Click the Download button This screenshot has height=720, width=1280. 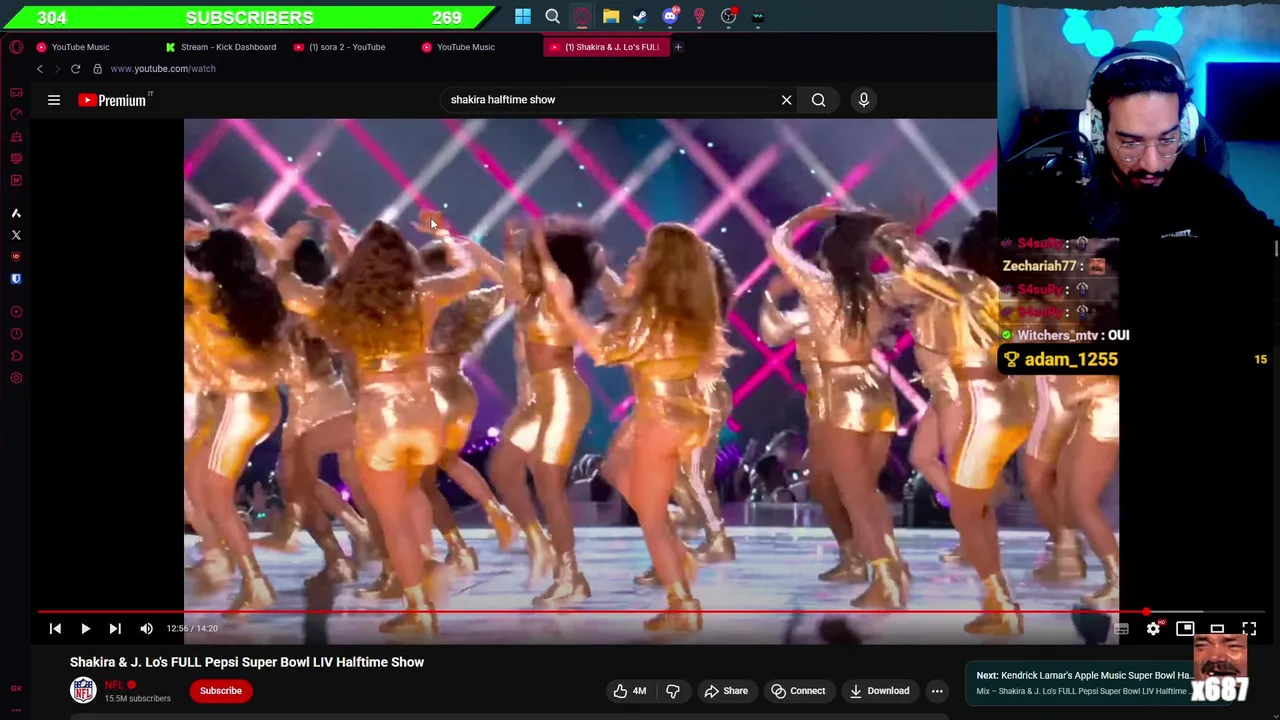(879, 691)
